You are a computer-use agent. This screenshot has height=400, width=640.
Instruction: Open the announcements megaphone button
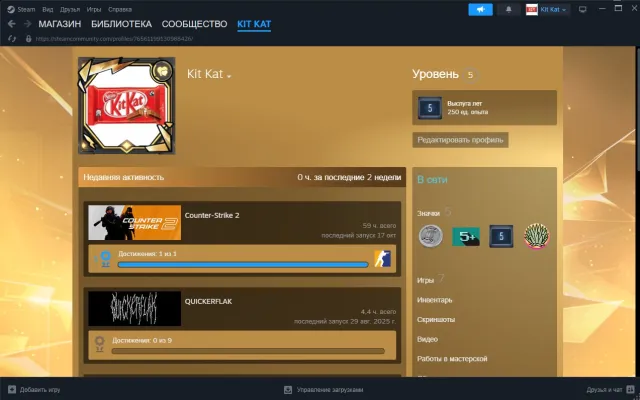point(480,9)
